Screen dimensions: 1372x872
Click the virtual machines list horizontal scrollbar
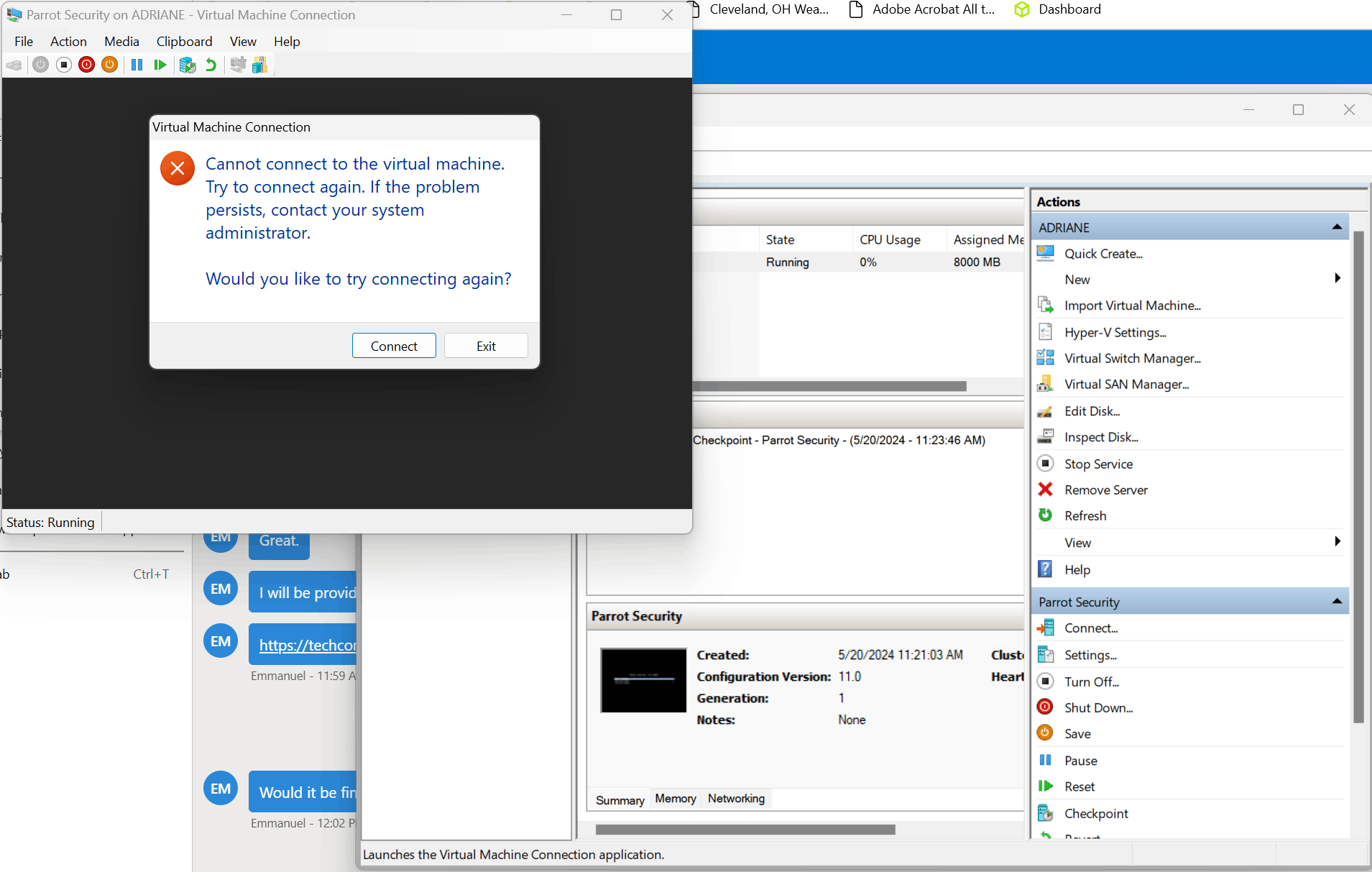point(829,386)
